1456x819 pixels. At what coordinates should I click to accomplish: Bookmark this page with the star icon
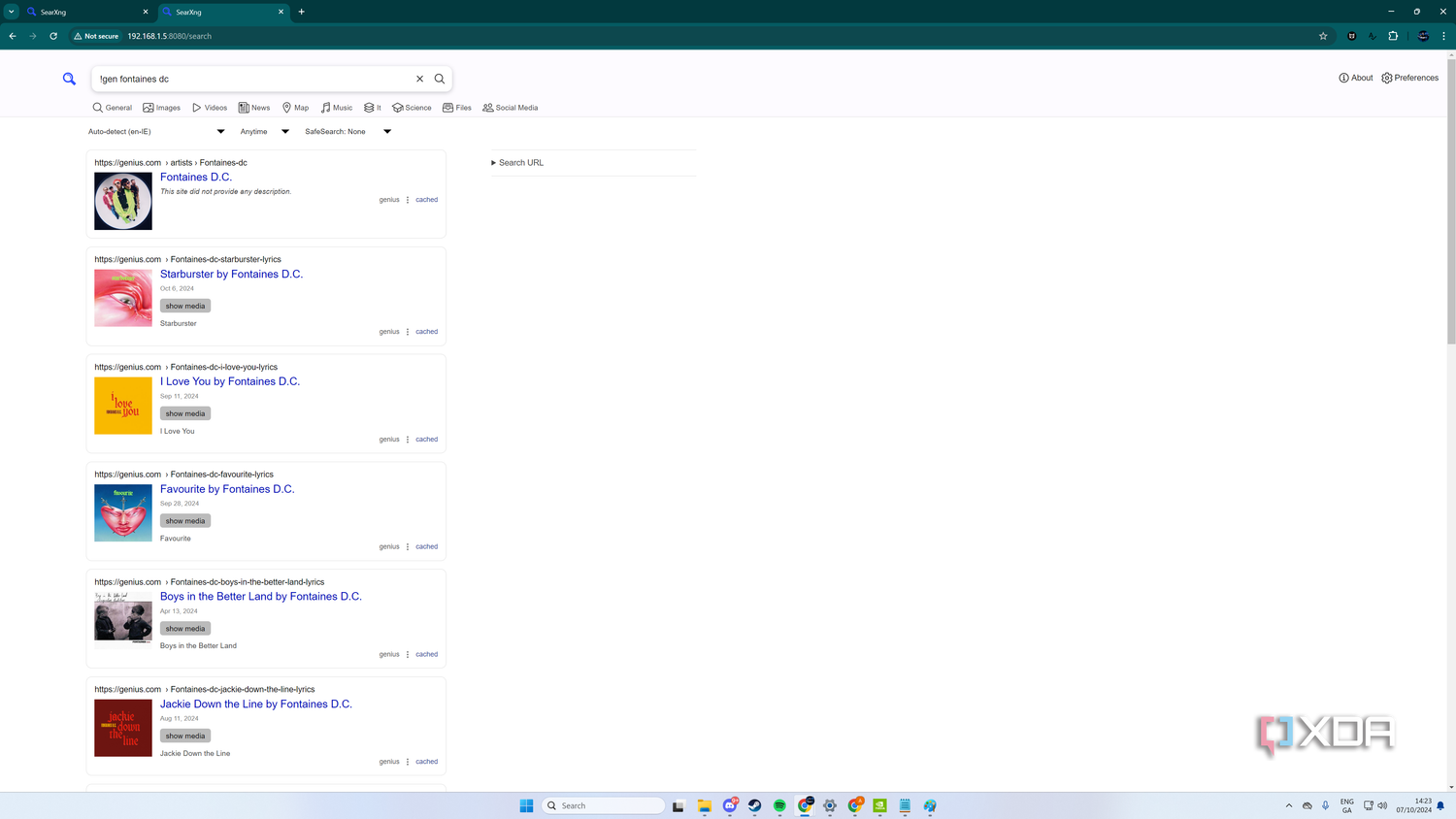[x=1323, y=36]
